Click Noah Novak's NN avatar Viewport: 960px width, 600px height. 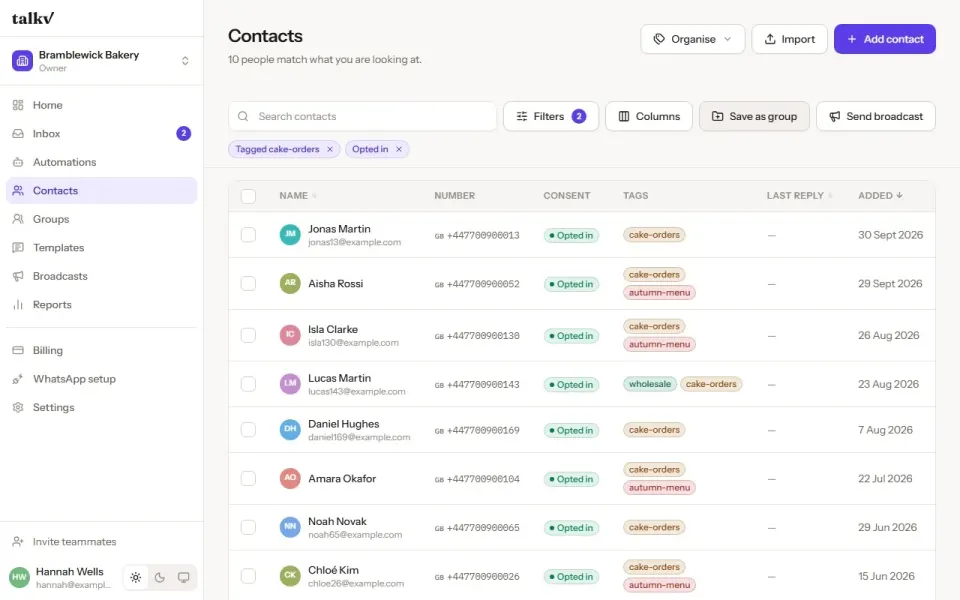pos(290,527)
